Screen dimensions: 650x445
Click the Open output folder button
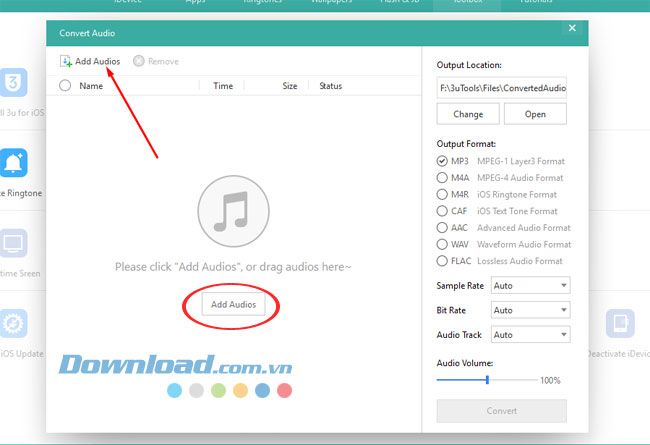[535, 114]
